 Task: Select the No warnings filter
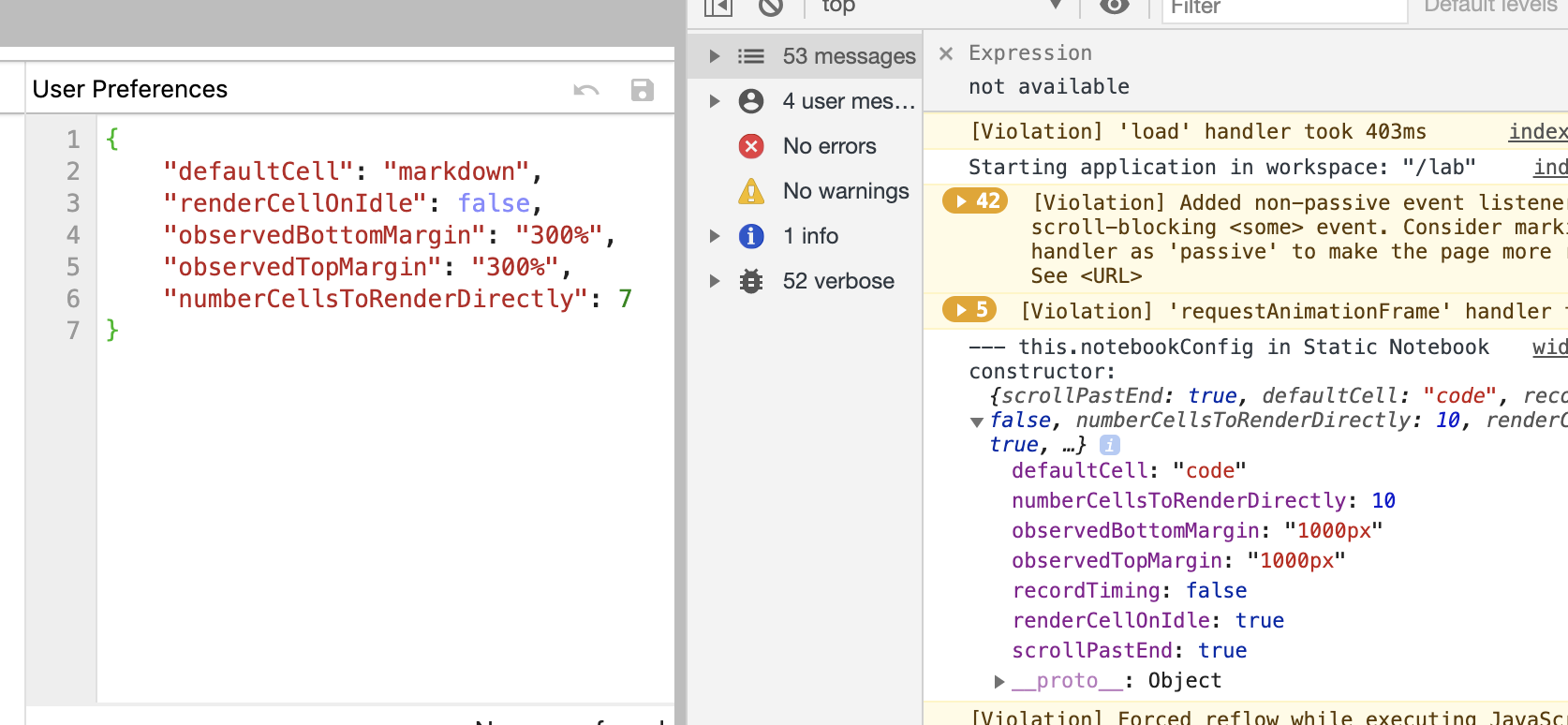pyautogui.click(x=823, y=191)
